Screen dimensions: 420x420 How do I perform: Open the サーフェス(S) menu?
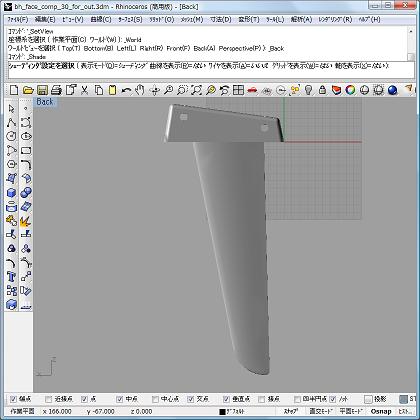130,19
